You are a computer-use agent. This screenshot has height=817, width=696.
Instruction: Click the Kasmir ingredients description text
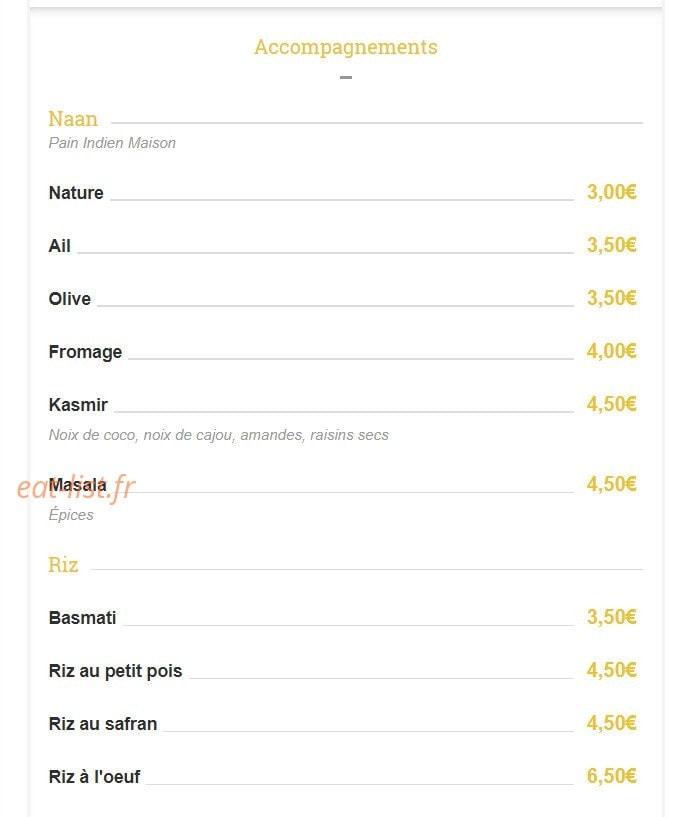click(219, 435)
